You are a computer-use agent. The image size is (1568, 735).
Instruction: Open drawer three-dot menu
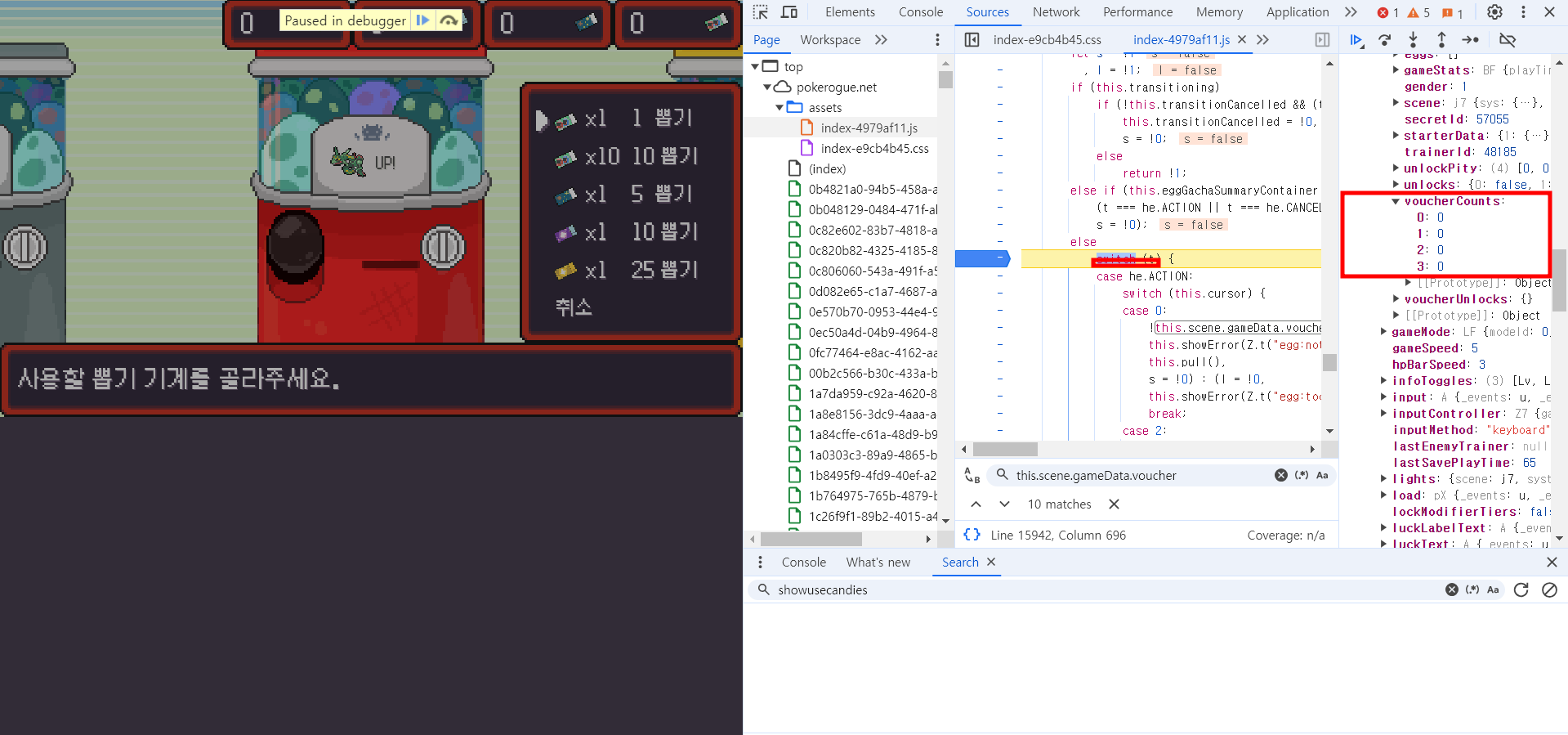[760, 562]
